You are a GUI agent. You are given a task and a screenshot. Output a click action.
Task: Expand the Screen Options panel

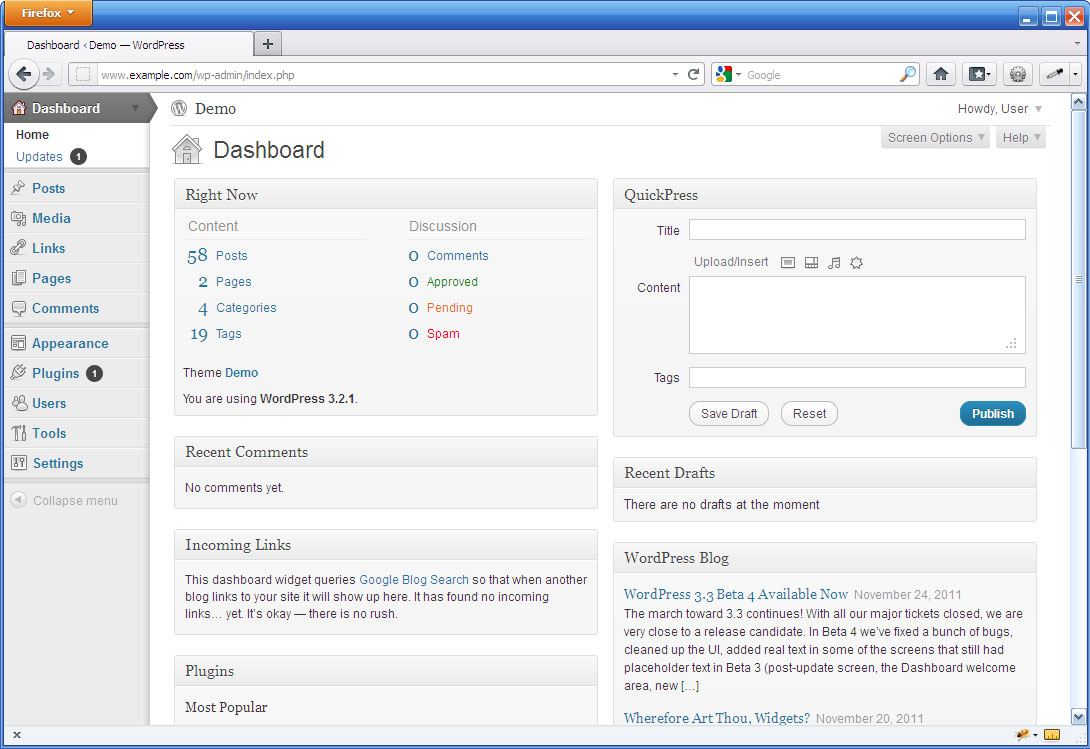[935, 138]
